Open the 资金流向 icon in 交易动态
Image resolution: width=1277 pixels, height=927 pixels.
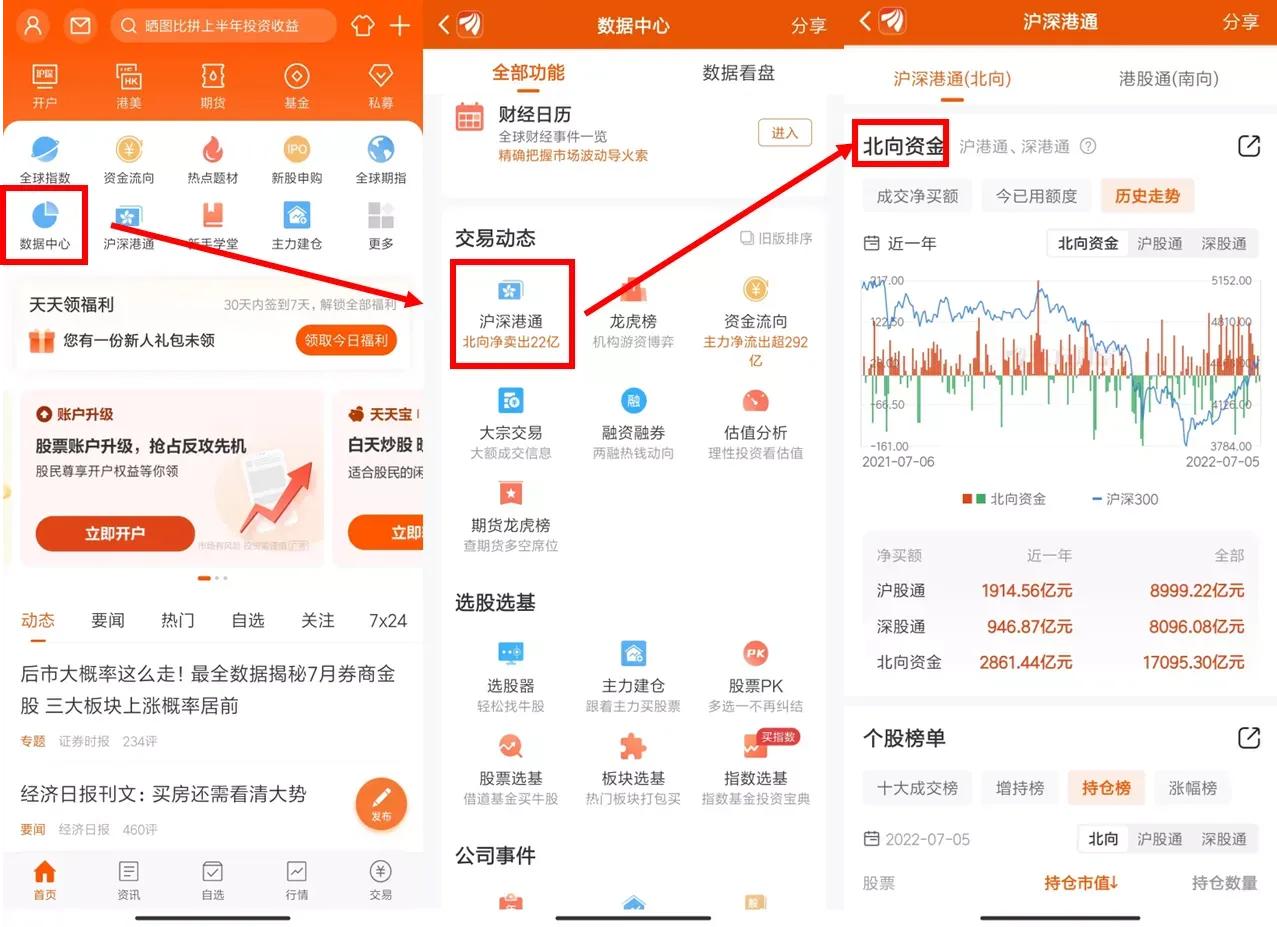(x=755, y=310)
